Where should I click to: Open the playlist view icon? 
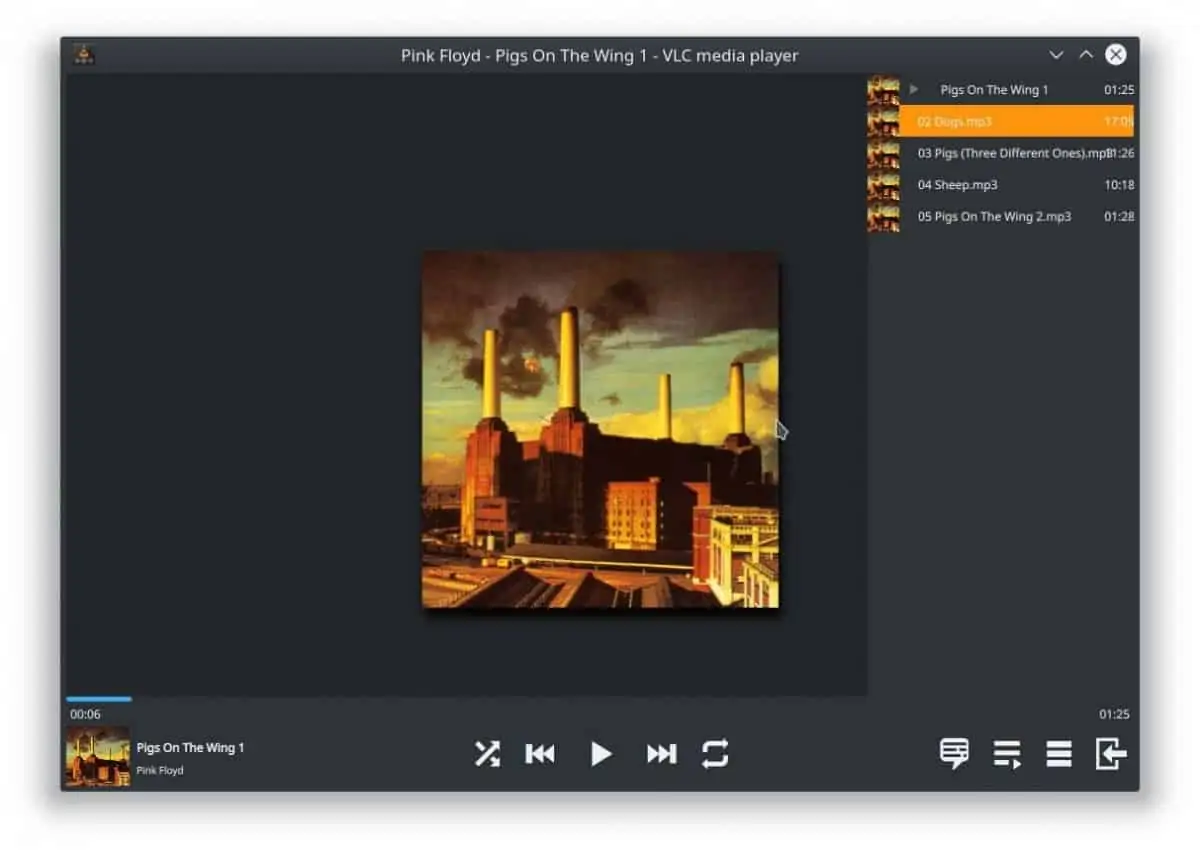(1057, 754)
